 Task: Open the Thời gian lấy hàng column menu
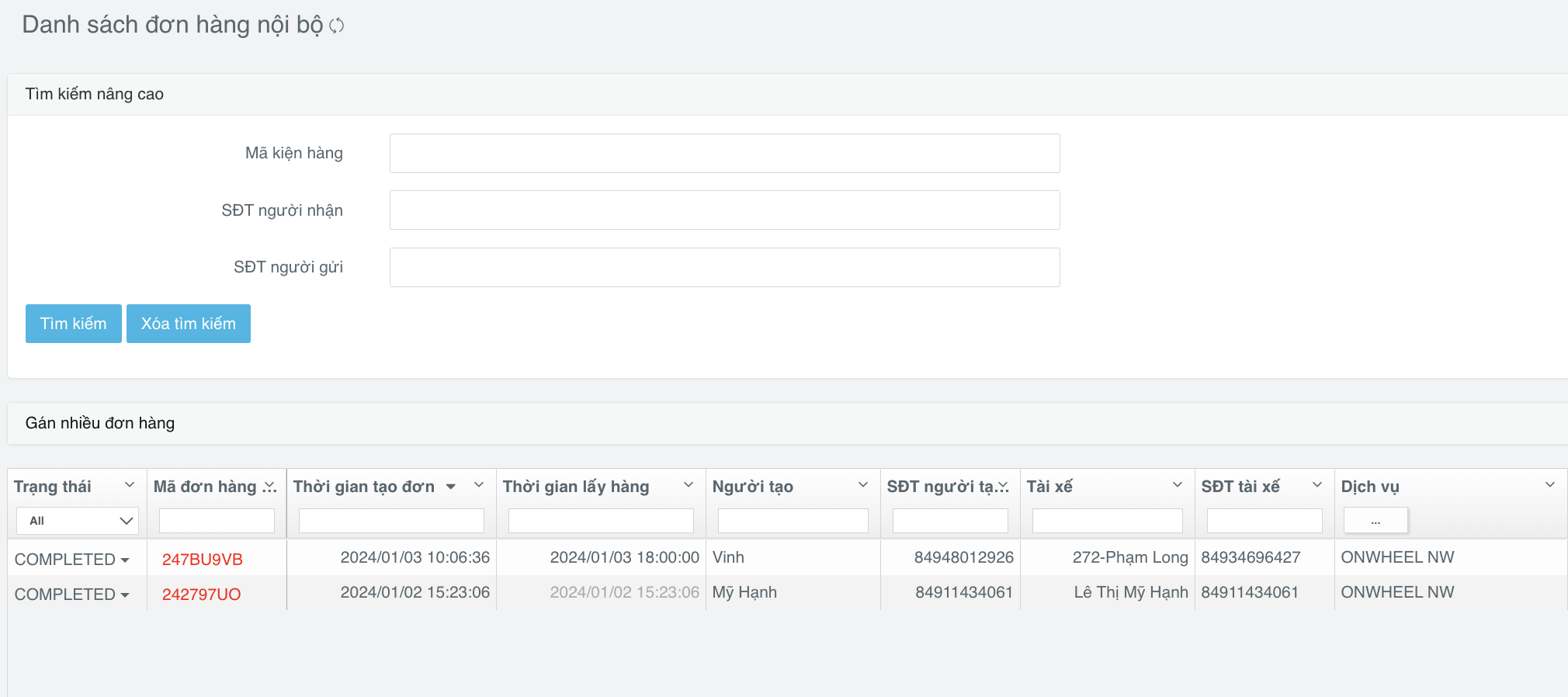689,485
